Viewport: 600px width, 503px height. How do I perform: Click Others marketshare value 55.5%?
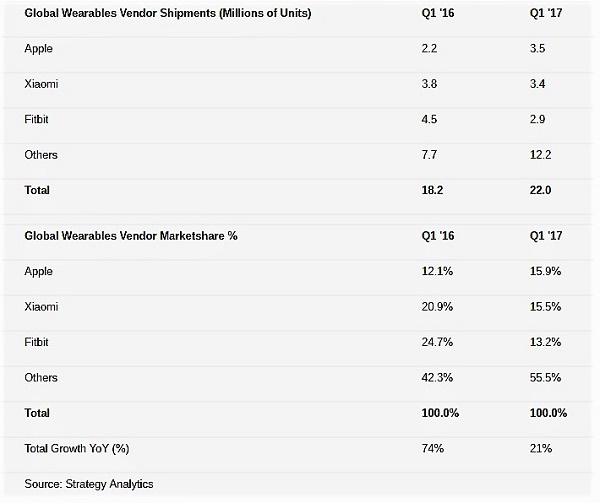coord(546,378)
